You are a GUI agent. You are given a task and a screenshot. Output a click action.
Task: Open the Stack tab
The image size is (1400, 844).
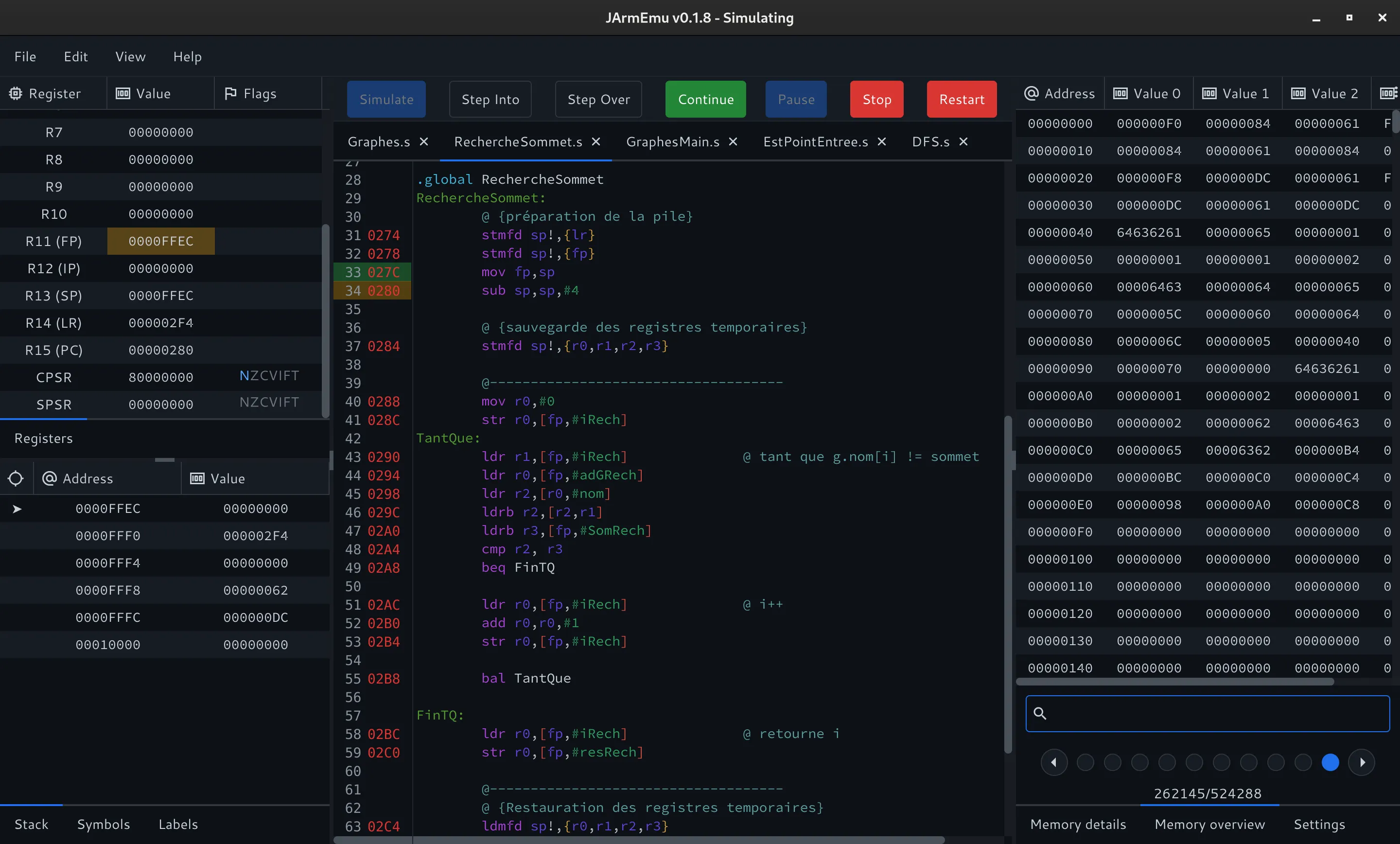pos(31,824)
